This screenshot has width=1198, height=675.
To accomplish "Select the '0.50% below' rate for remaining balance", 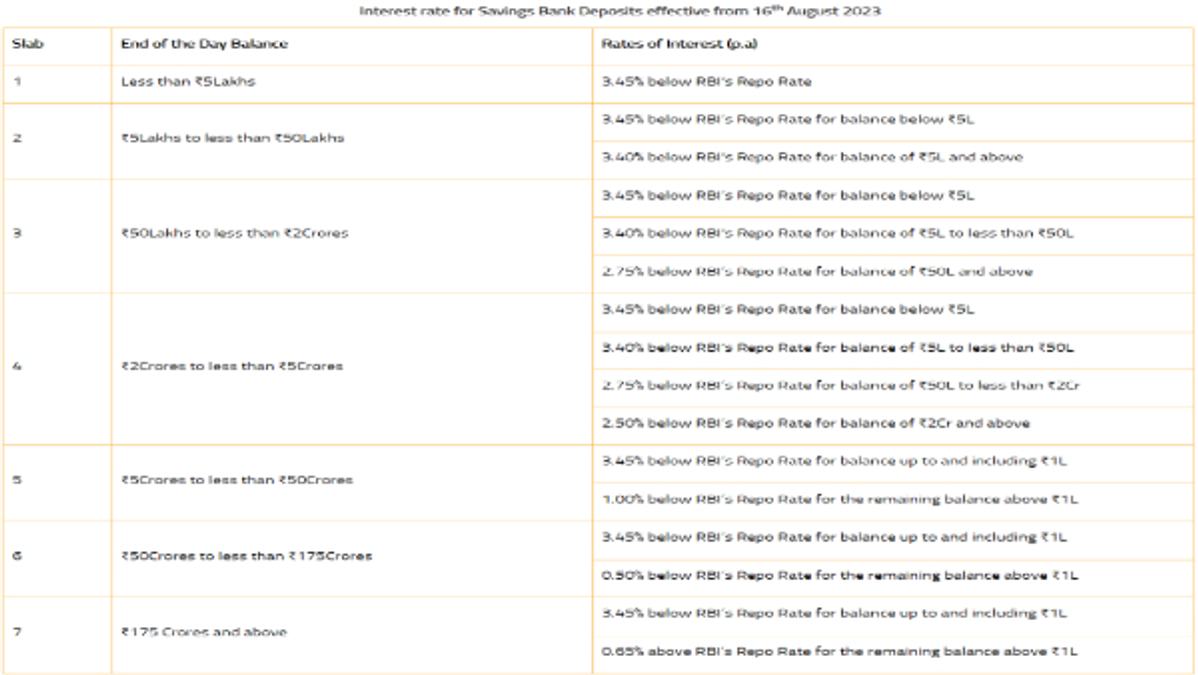I will (840, 575).
